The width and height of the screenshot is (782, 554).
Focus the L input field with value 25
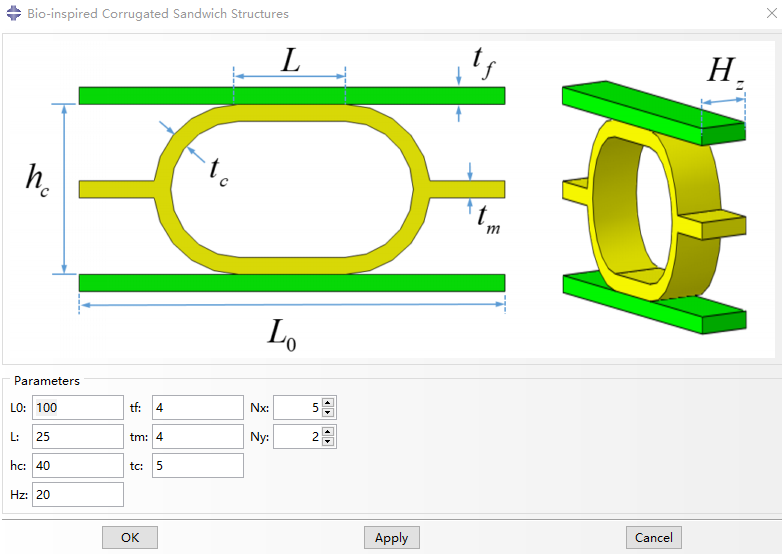click(78, 436)
